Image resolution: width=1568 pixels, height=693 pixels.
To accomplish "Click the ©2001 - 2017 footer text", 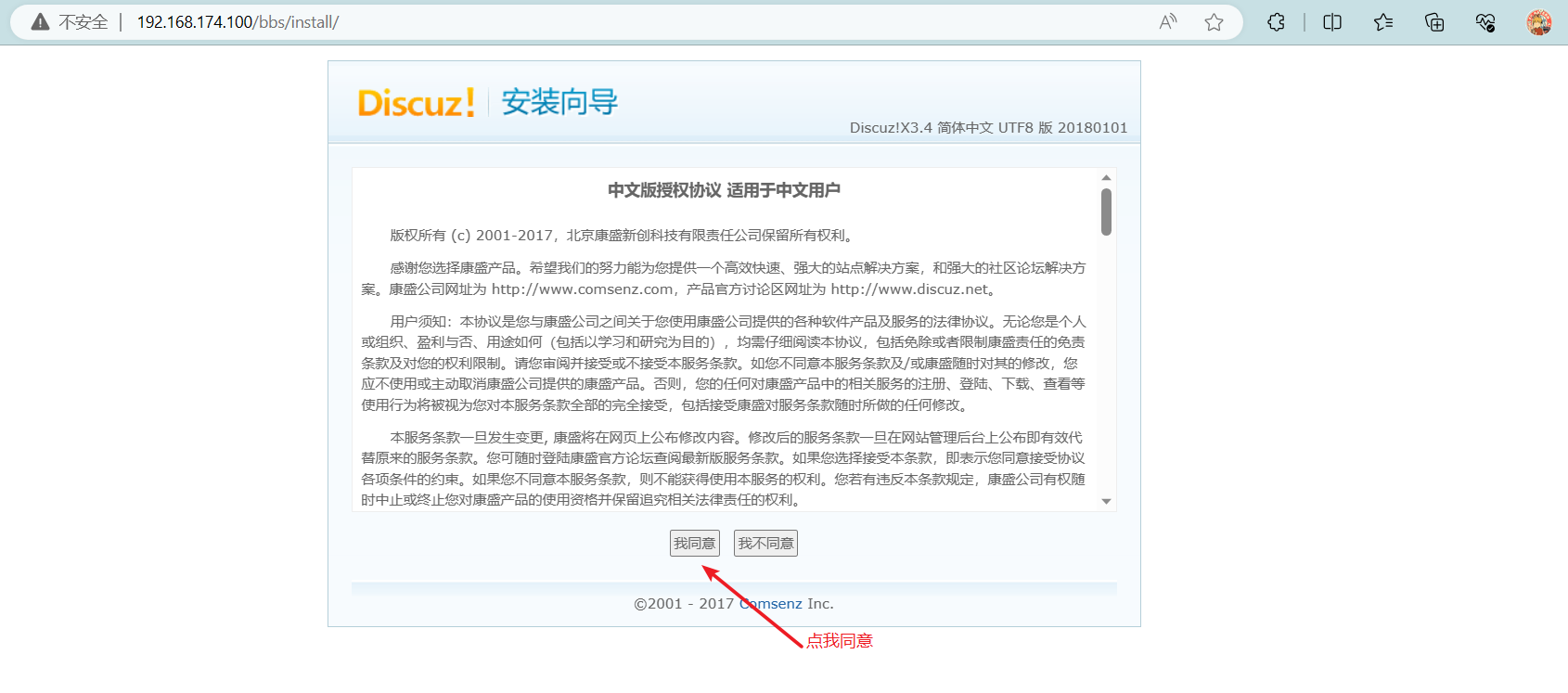I will coord(684,604).
